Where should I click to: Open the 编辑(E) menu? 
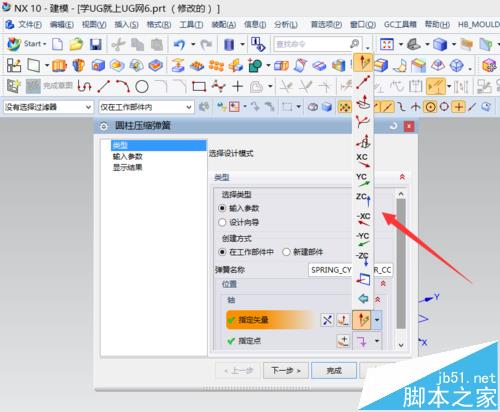62,24
